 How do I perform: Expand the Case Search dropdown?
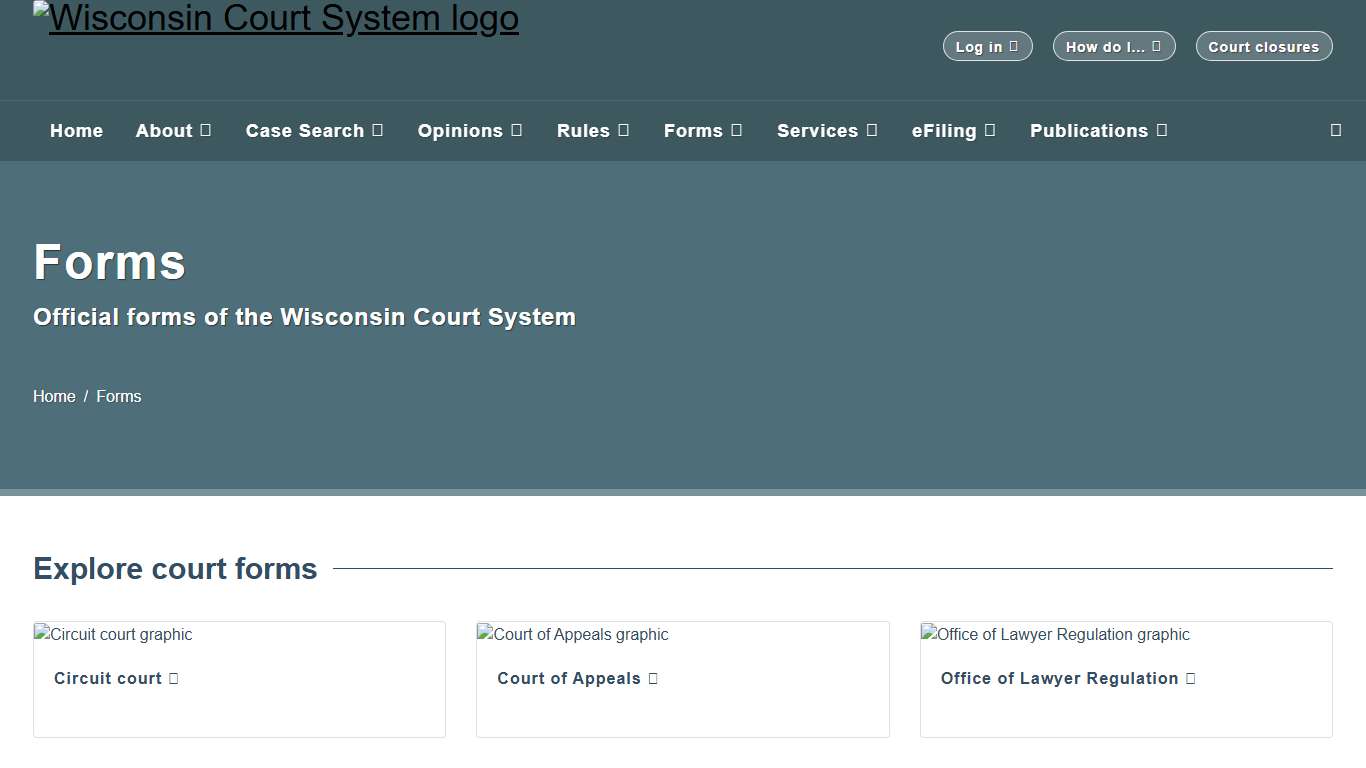click(x=314, y=130)
